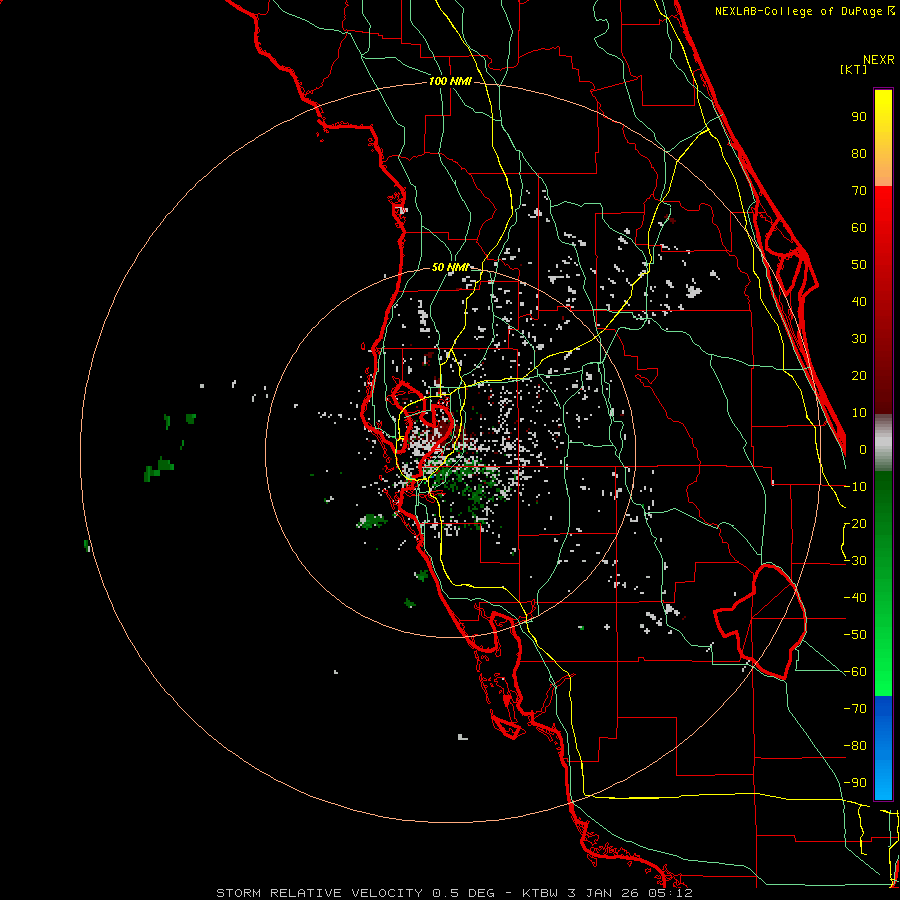Click the -80 value on the scale
900x900 pixels.
(855, 746)
